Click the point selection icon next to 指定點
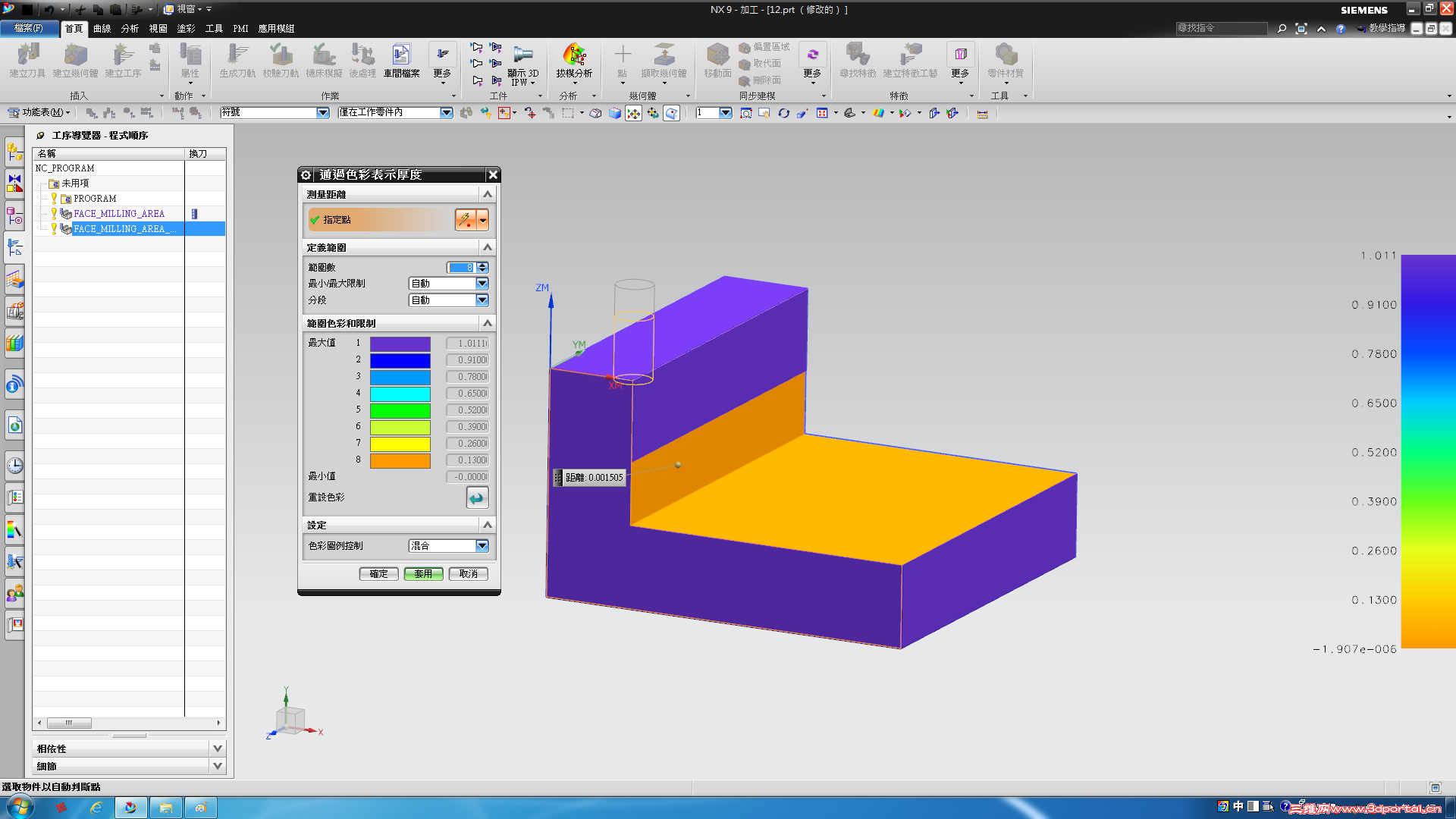The image size is (1456, 819). coord(466,220)
